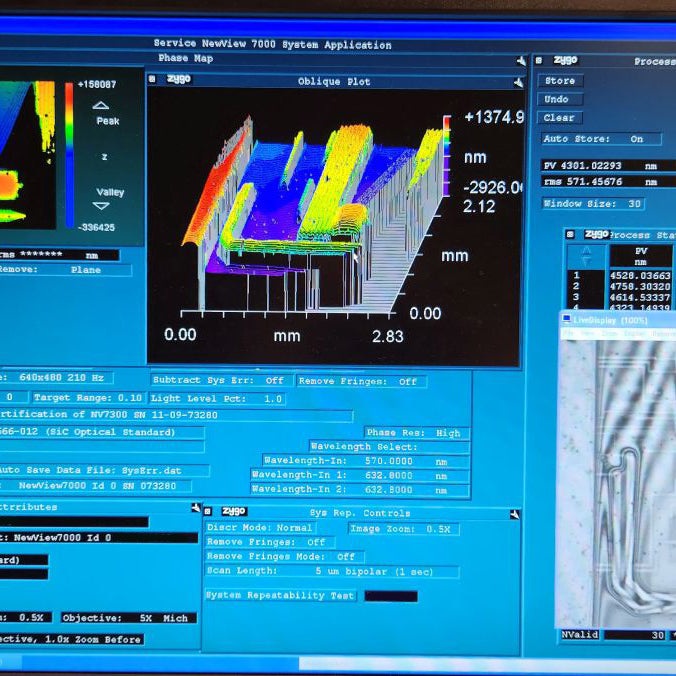Click the zygo logo in Process Stats
This screenshot has width=676, height=676.
pyautogui.click(x=597, y=234)
